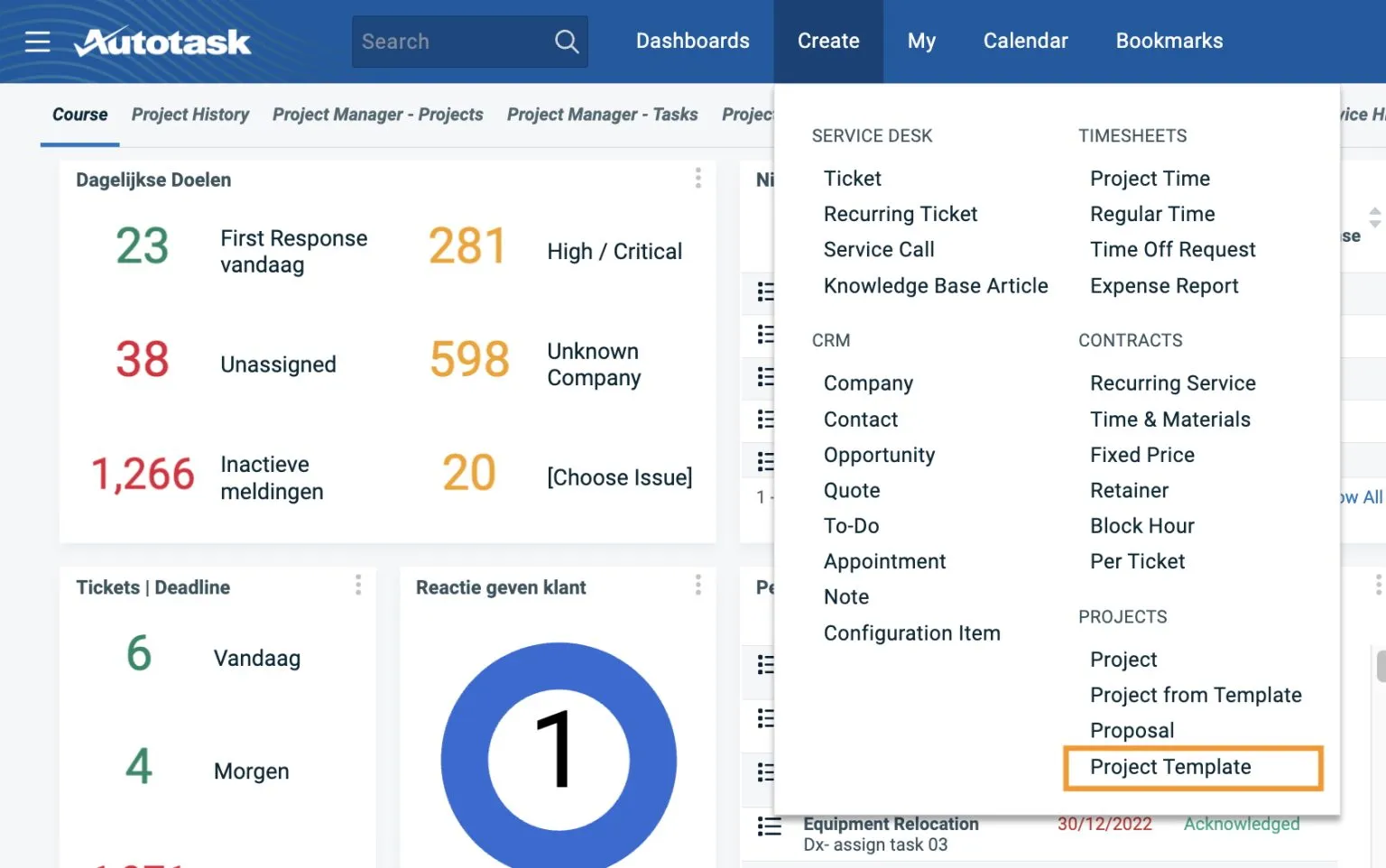
Task: Choose Recurring Service under Contracts
Action: point(1173,383)
